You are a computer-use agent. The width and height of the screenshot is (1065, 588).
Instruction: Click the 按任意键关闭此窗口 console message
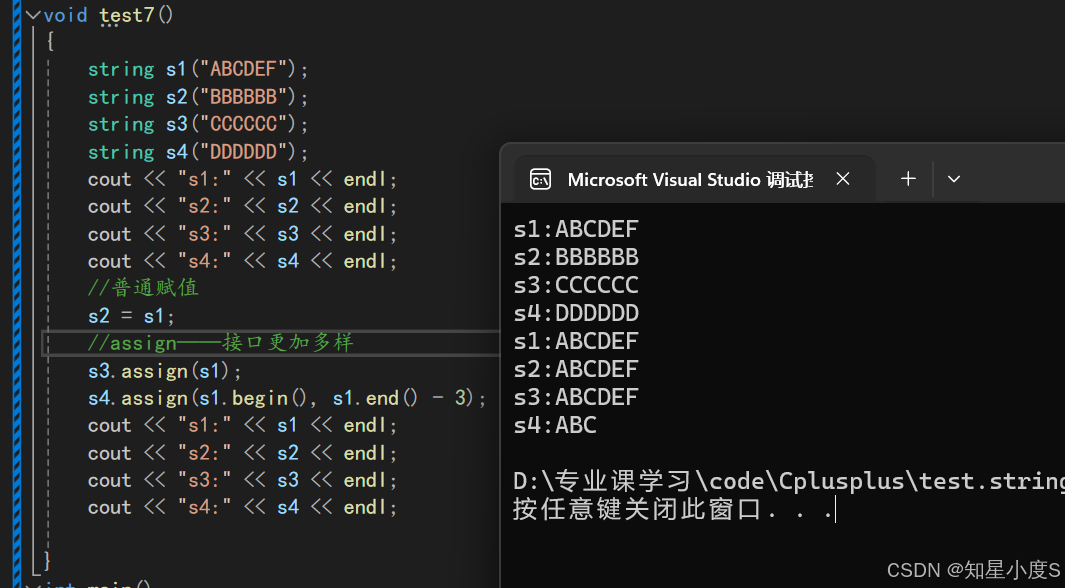(672, 509)
